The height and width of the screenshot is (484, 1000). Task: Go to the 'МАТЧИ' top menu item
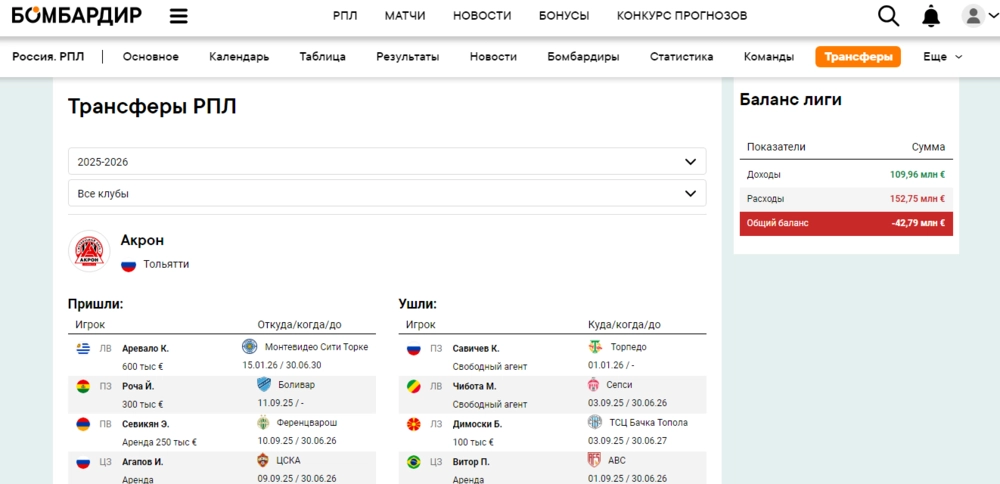(405, 16)
